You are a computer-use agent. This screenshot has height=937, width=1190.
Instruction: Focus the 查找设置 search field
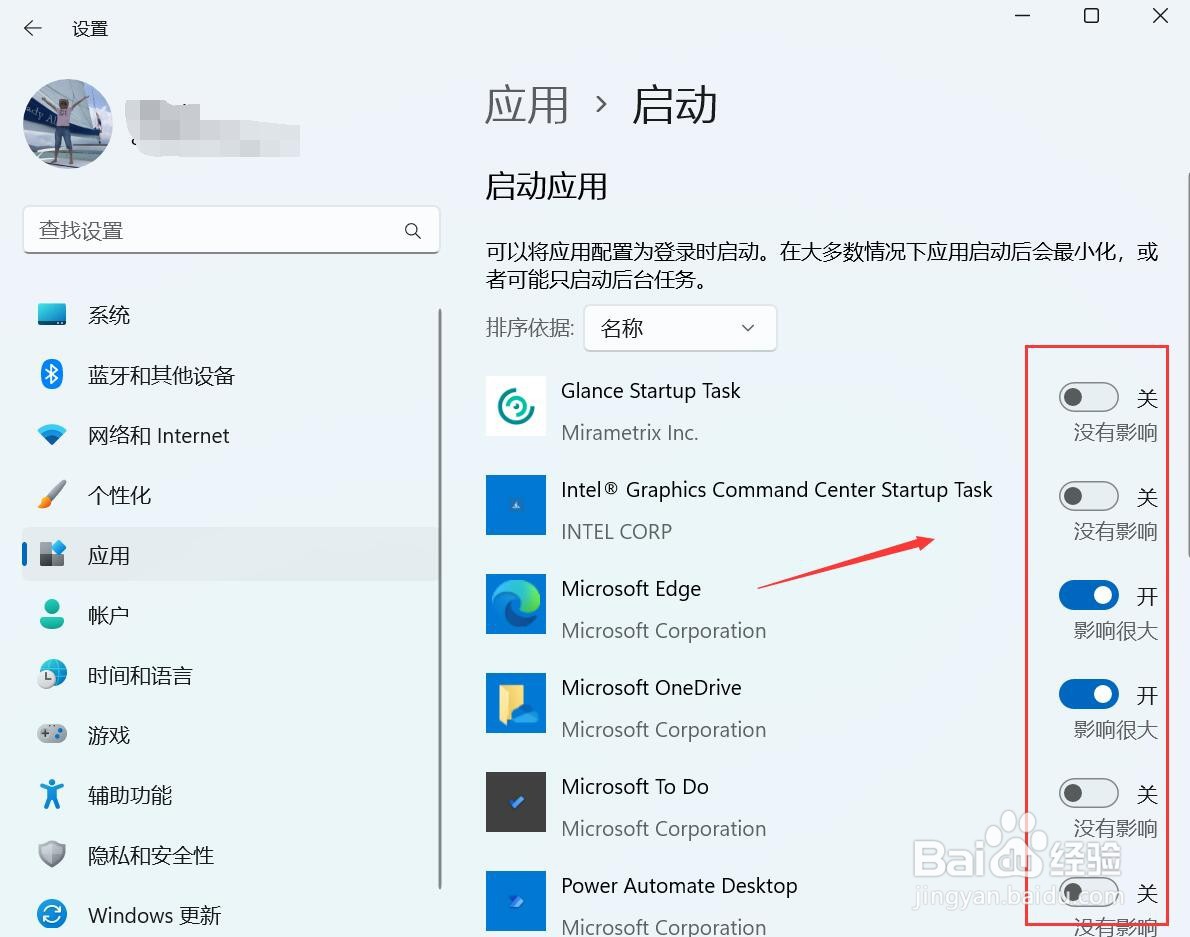[x=231, y=230]
